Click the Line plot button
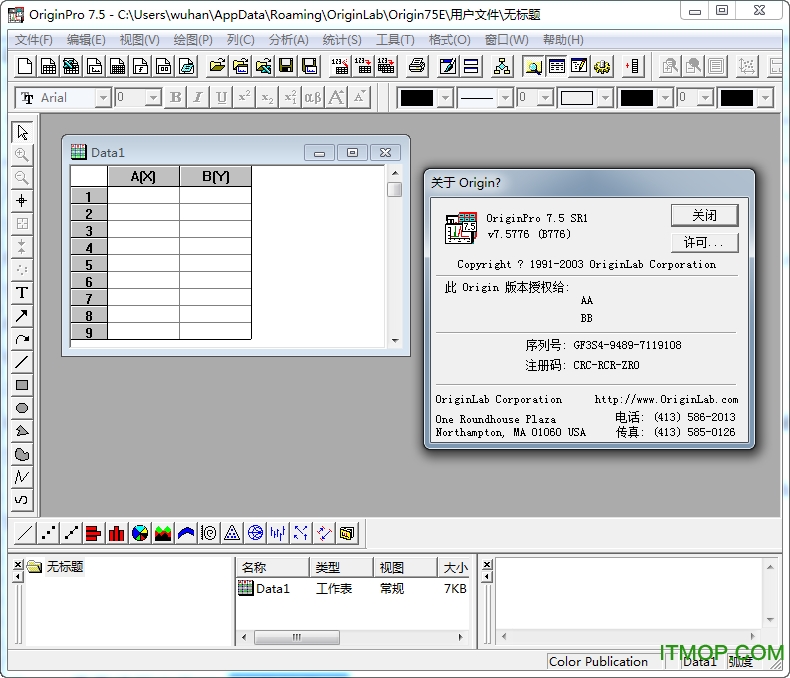This screenshot has width=790, height=678. [25, 532]
